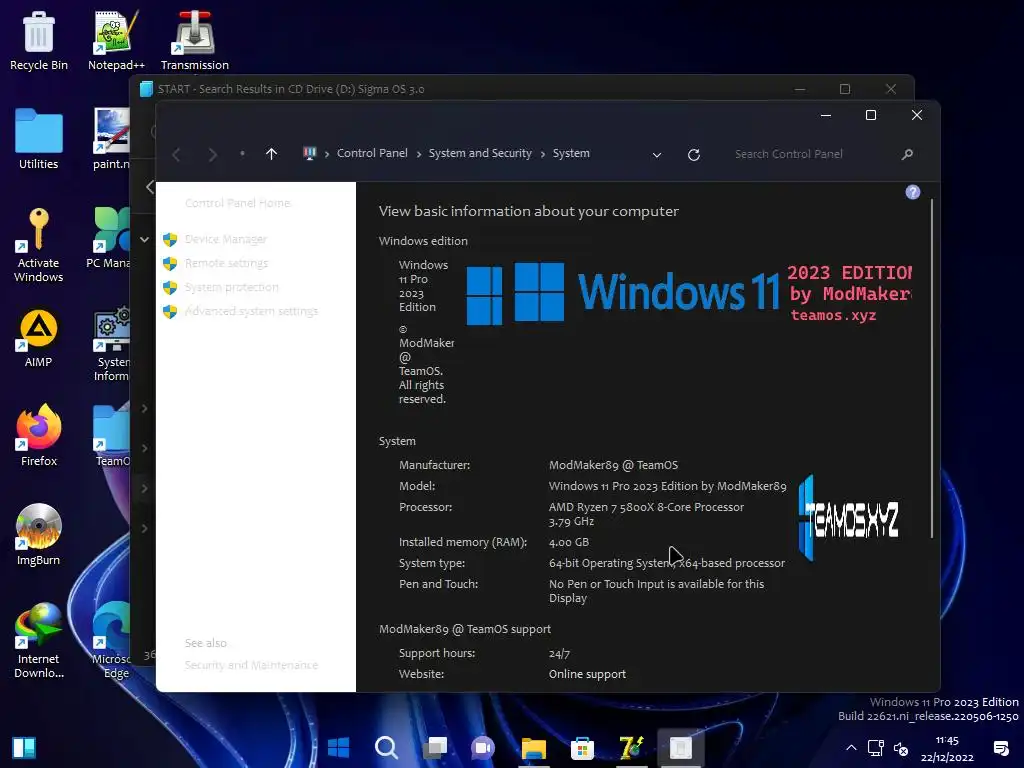Image resolution: width=1024 pixels, height=768 pixels.
Task: Select the Microsoft Edge desktop shortcut
Action: [x=111, y=640]
